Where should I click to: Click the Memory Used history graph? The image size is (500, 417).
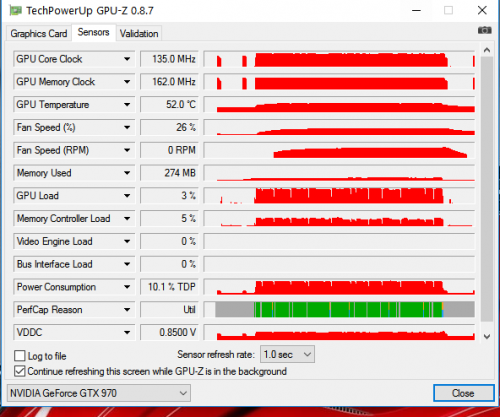[339, 173]
